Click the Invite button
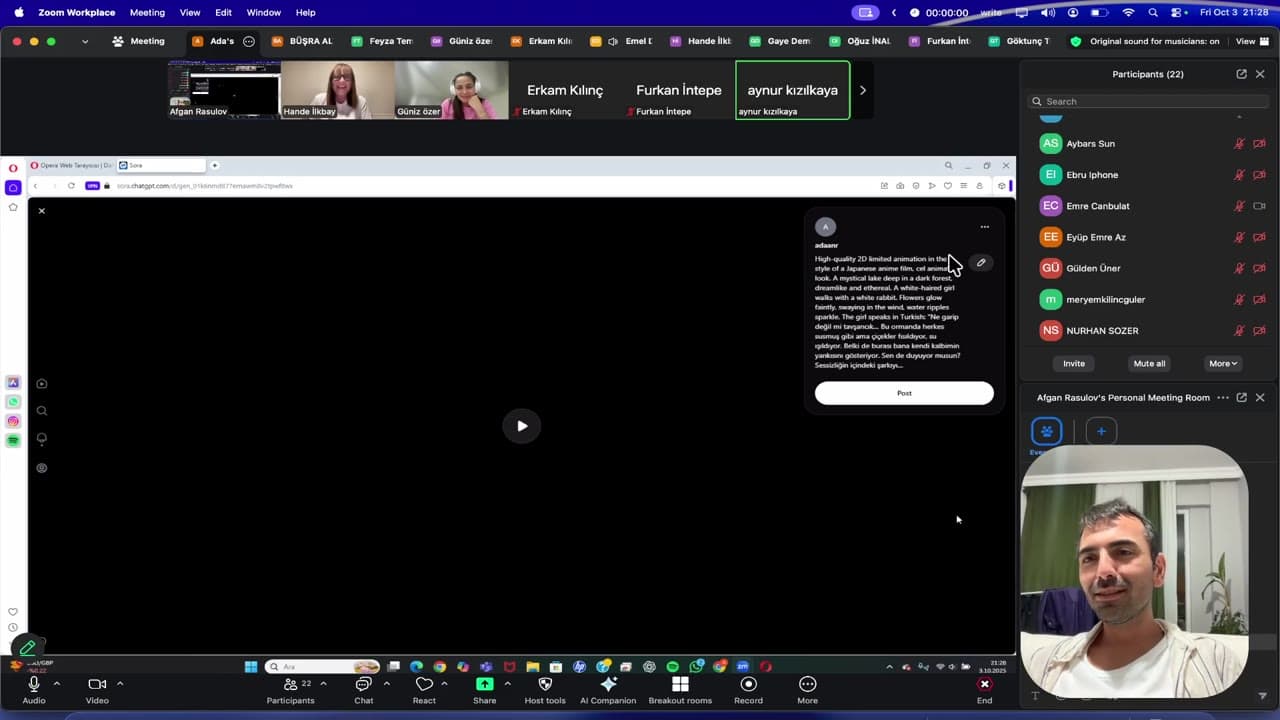This screenshot has width=1280, height=720. coord(1074,364)
